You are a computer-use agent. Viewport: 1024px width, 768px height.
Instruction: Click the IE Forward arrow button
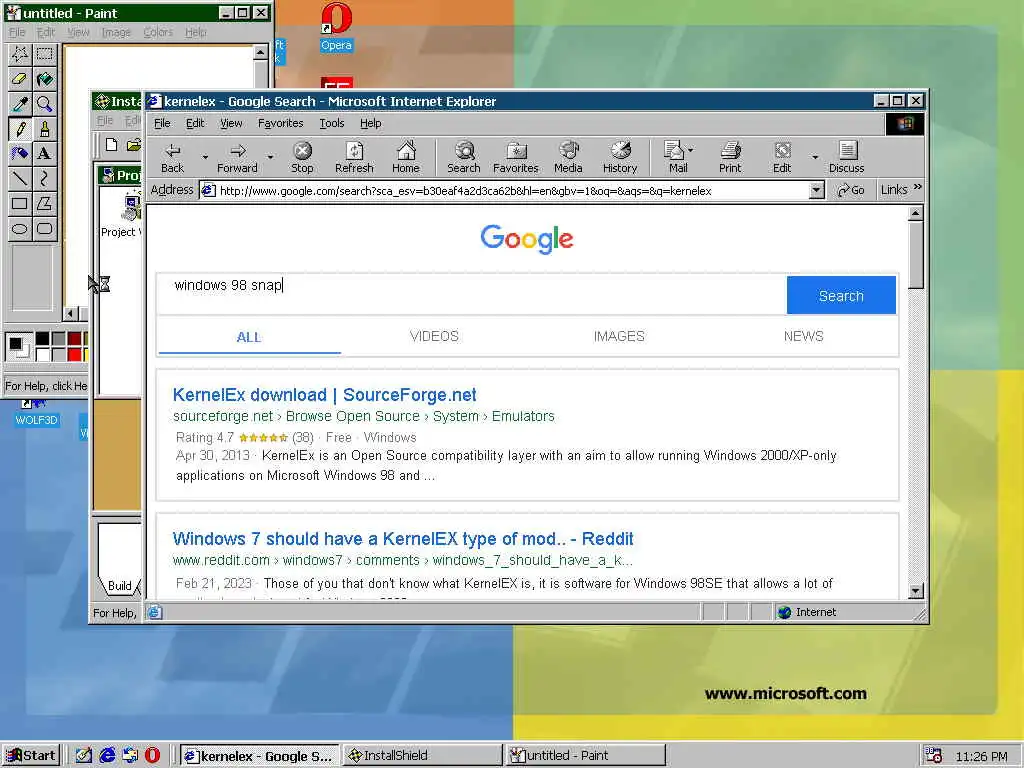[x=237, y=157]
